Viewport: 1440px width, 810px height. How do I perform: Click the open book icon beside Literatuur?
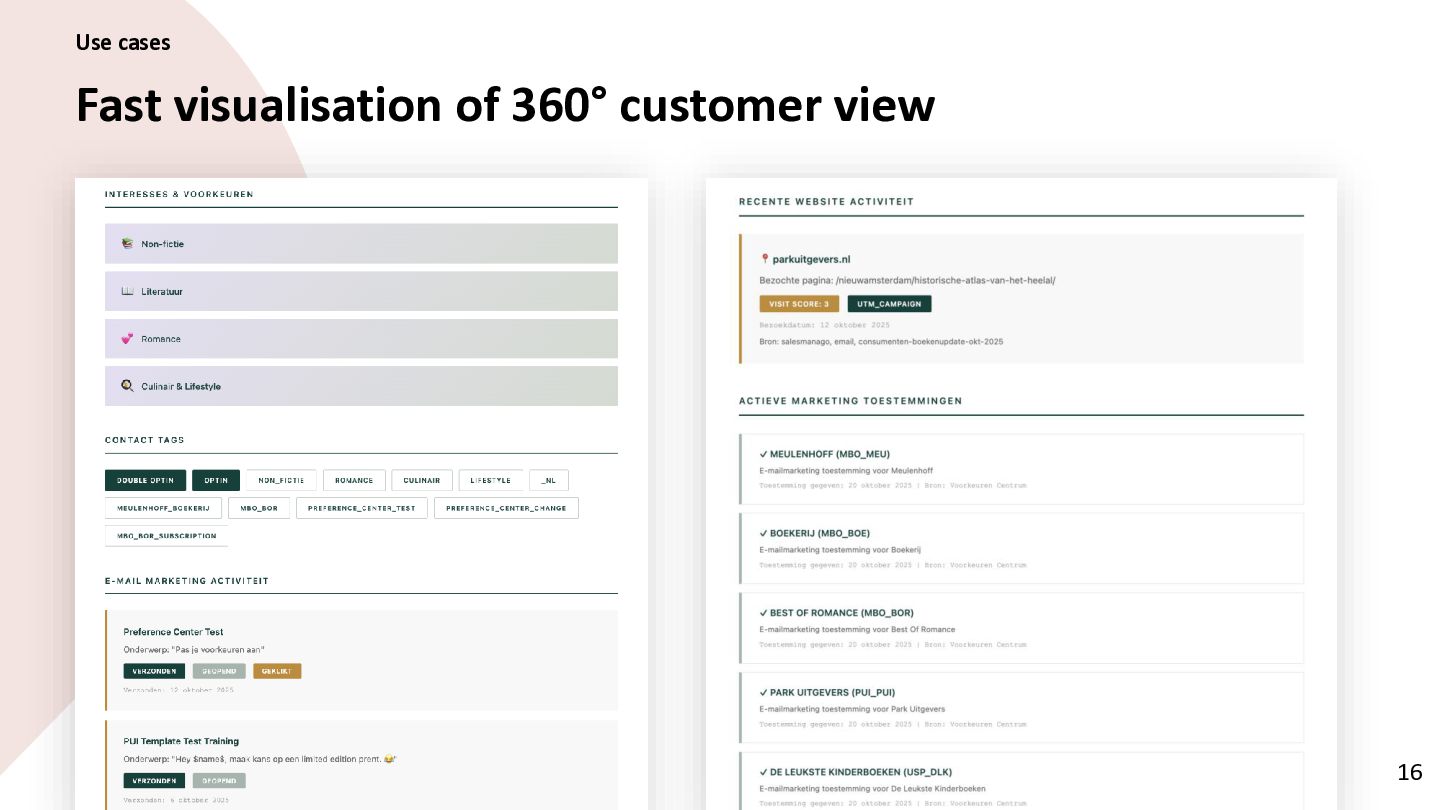click(x=127, y=291)
